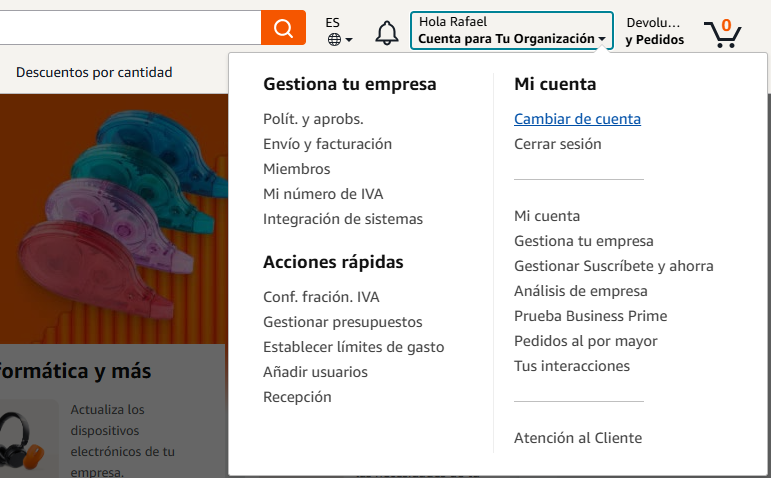
Task: Open the Recepción link
Action: [x=297, y=397]
